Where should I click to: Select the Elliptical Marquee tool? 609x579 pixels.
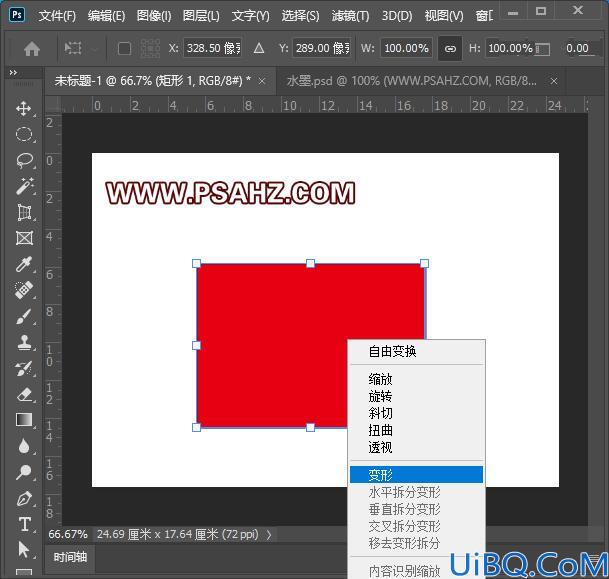coord(24,134)
